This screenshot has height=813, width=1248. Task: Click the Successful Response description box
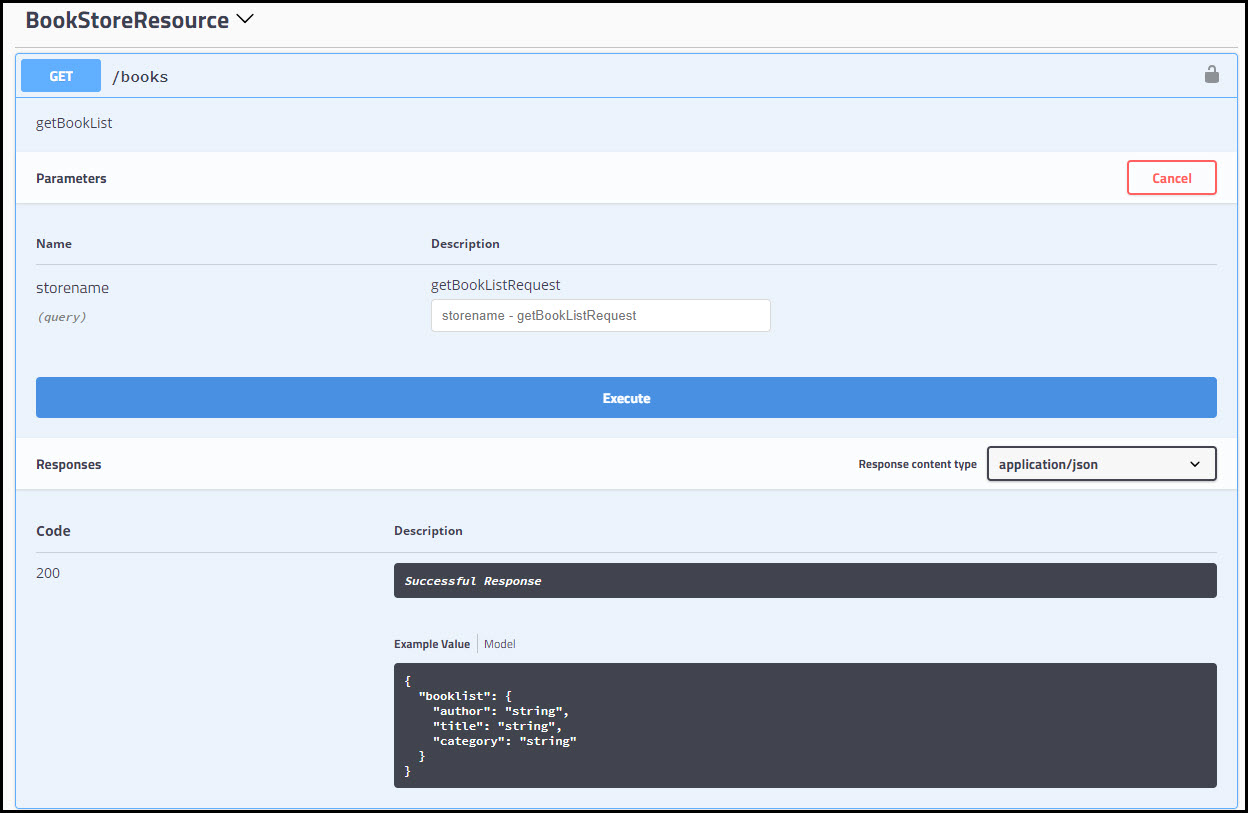804,581
